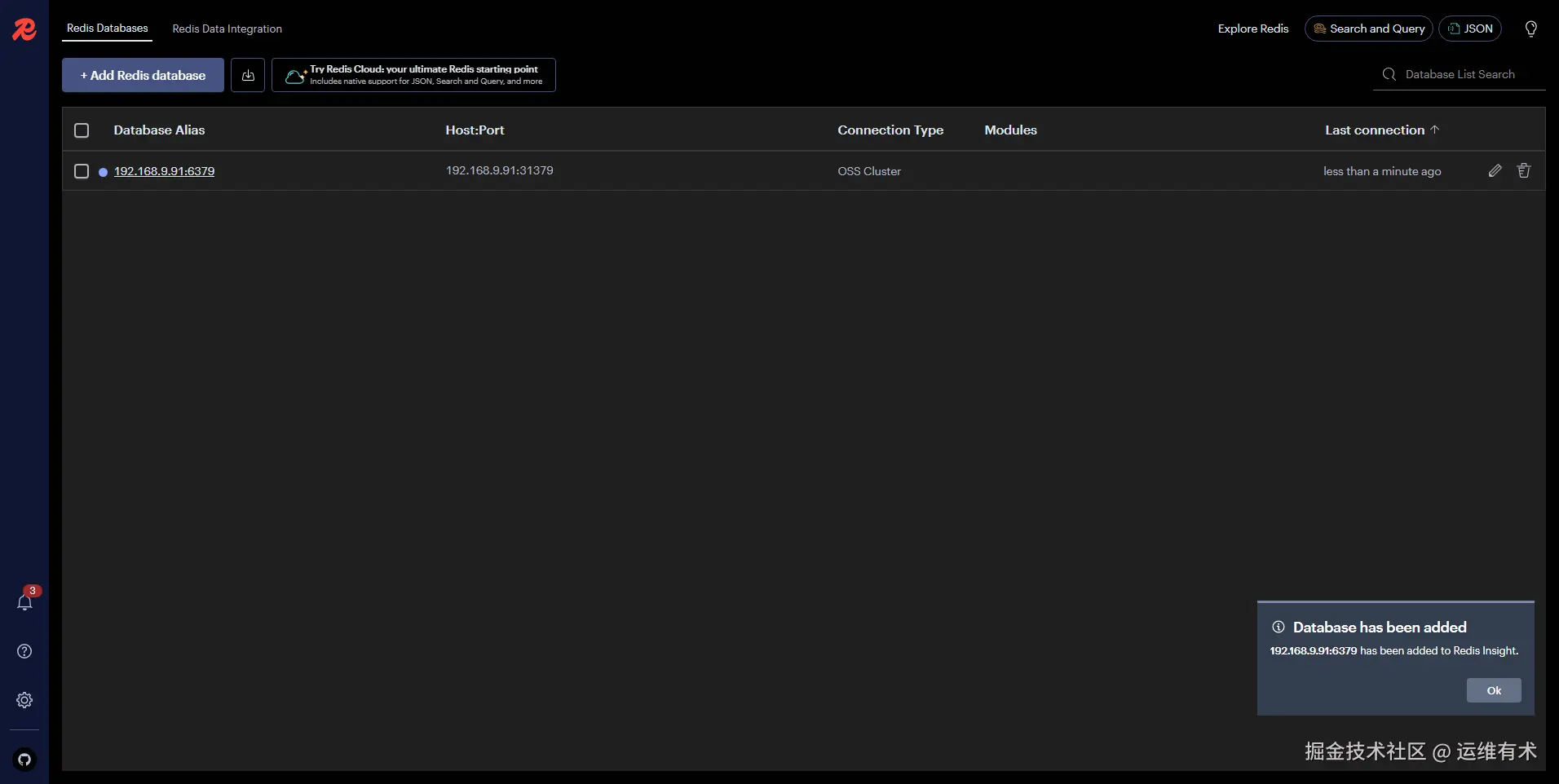Toggle the database connection status dot
The height and width of the screenshot is (784, 1559).
103,171
